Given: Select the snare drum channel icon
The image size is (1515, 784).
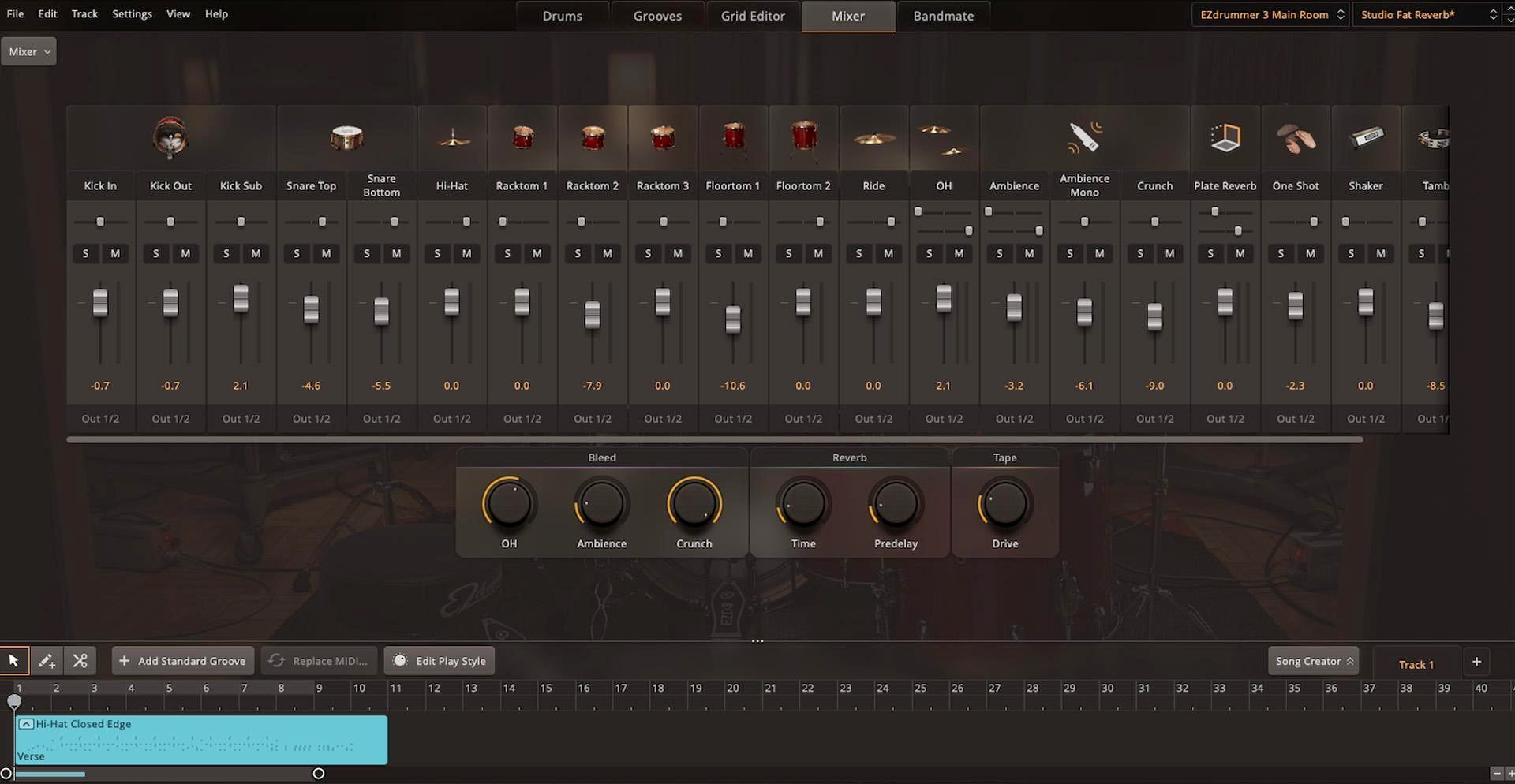Looking at the screenshot, I should click(x=346, y=138).
